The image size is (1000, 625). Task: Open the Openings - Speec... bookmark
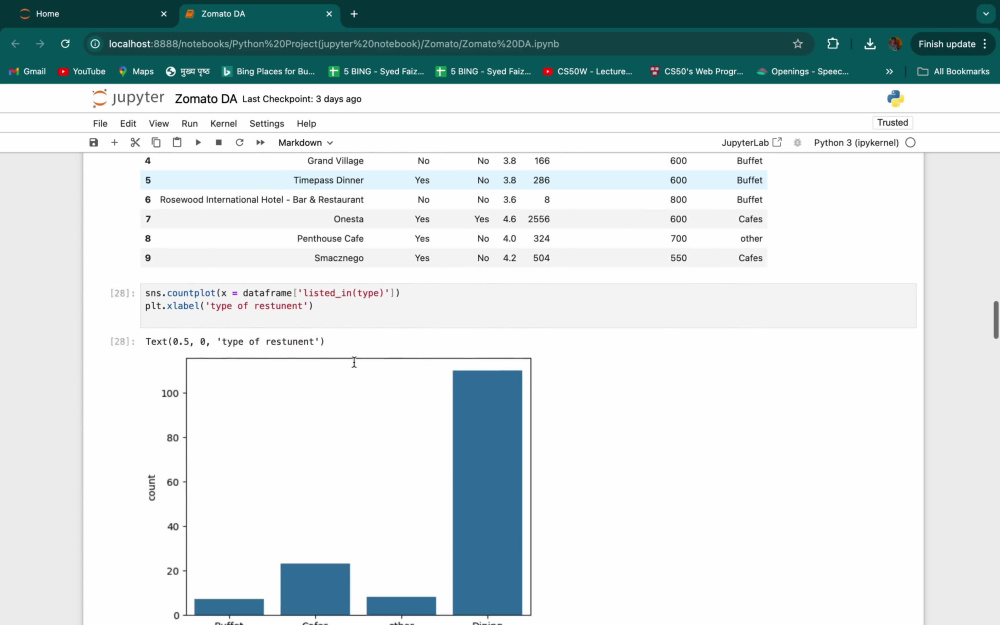[802, 71]
